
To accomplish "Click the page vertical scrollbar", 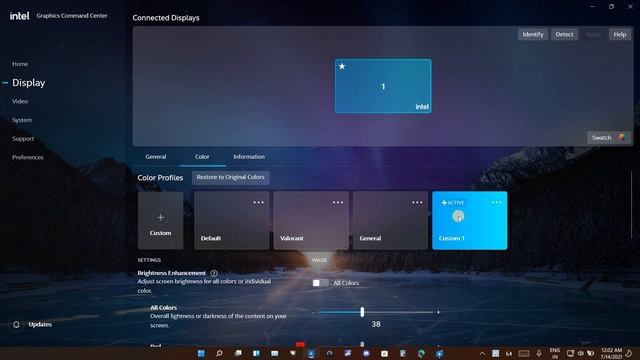I will coord(631,205).
